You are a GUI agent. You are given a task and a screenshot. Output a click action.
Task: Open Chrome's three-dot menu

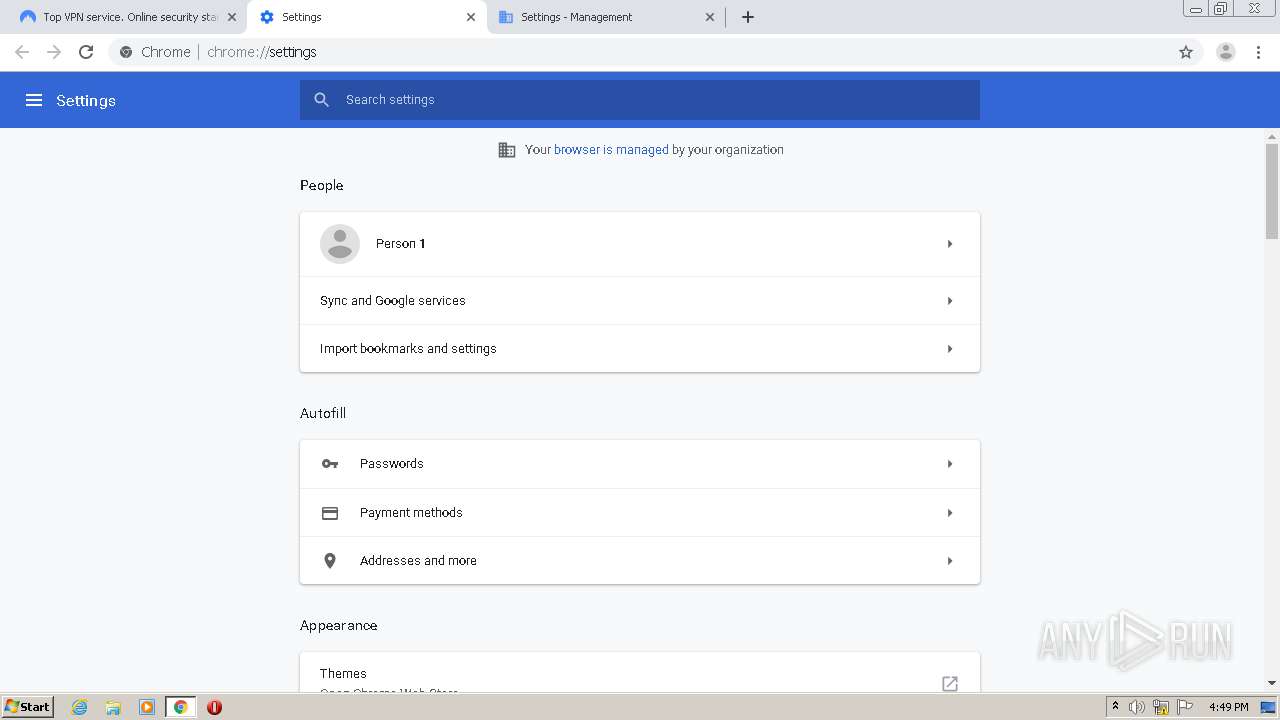[1259, 52]
